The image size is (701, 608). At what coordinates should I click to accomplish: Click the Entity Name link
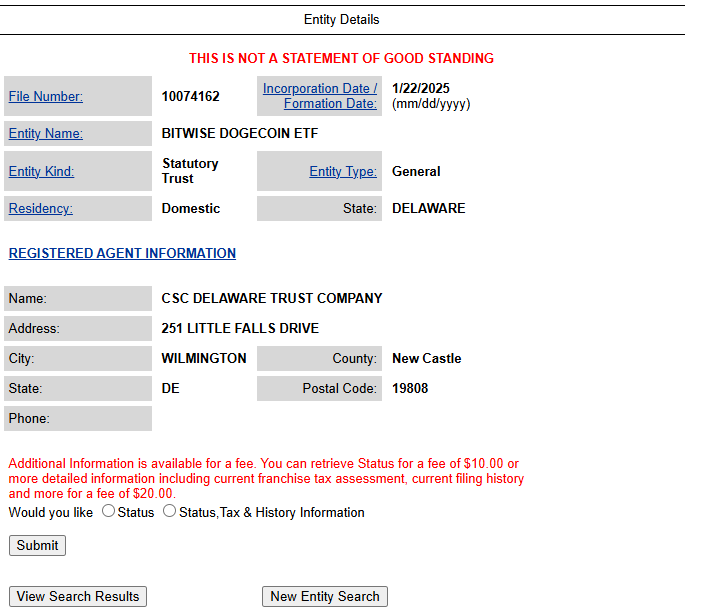(x=46, y=133)
